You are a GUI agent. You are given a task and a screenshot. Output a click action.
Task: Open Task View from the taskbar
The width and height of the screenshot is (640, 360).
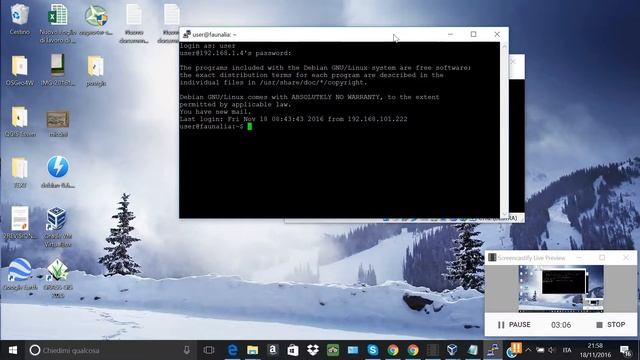click(209, 350)
